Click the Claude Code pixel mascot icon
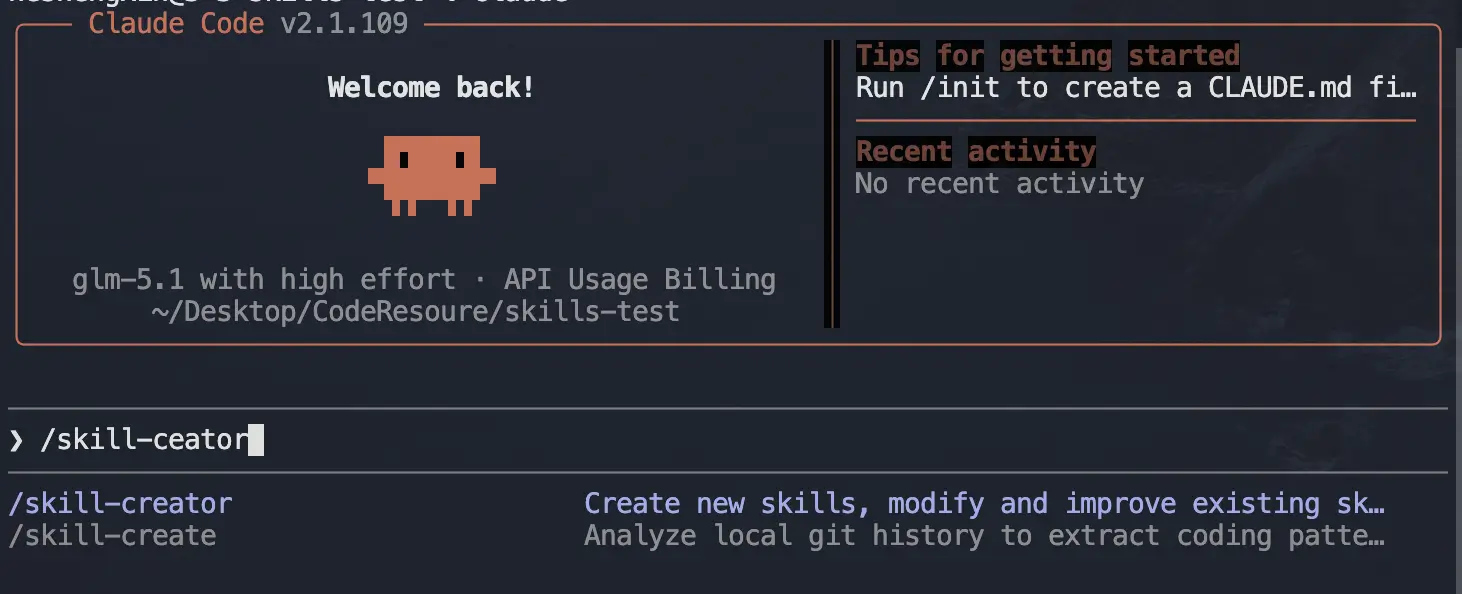Viewport: 1462px width, 594px height. 431,175
